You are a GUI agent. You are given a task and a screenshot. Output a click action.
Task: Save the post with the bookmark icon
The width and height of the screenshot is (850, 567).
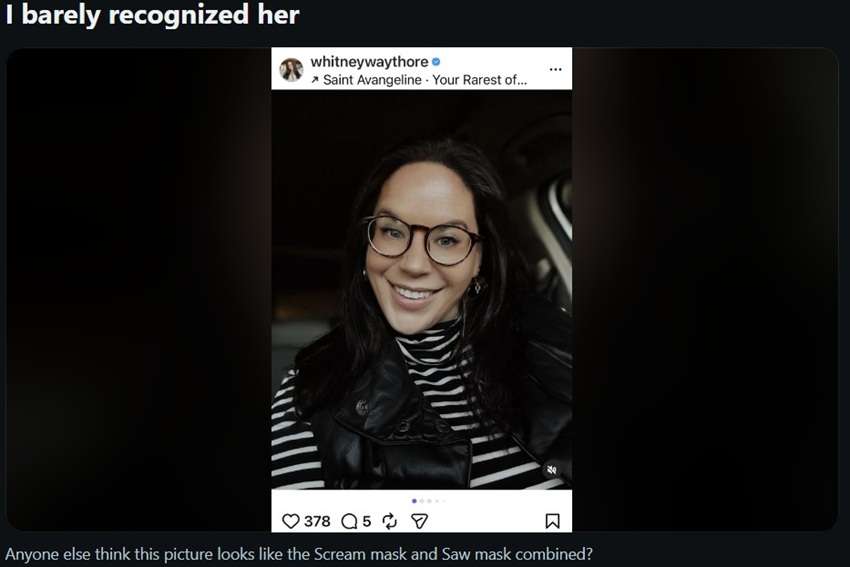pyautogui.click(x=552, y=521)
